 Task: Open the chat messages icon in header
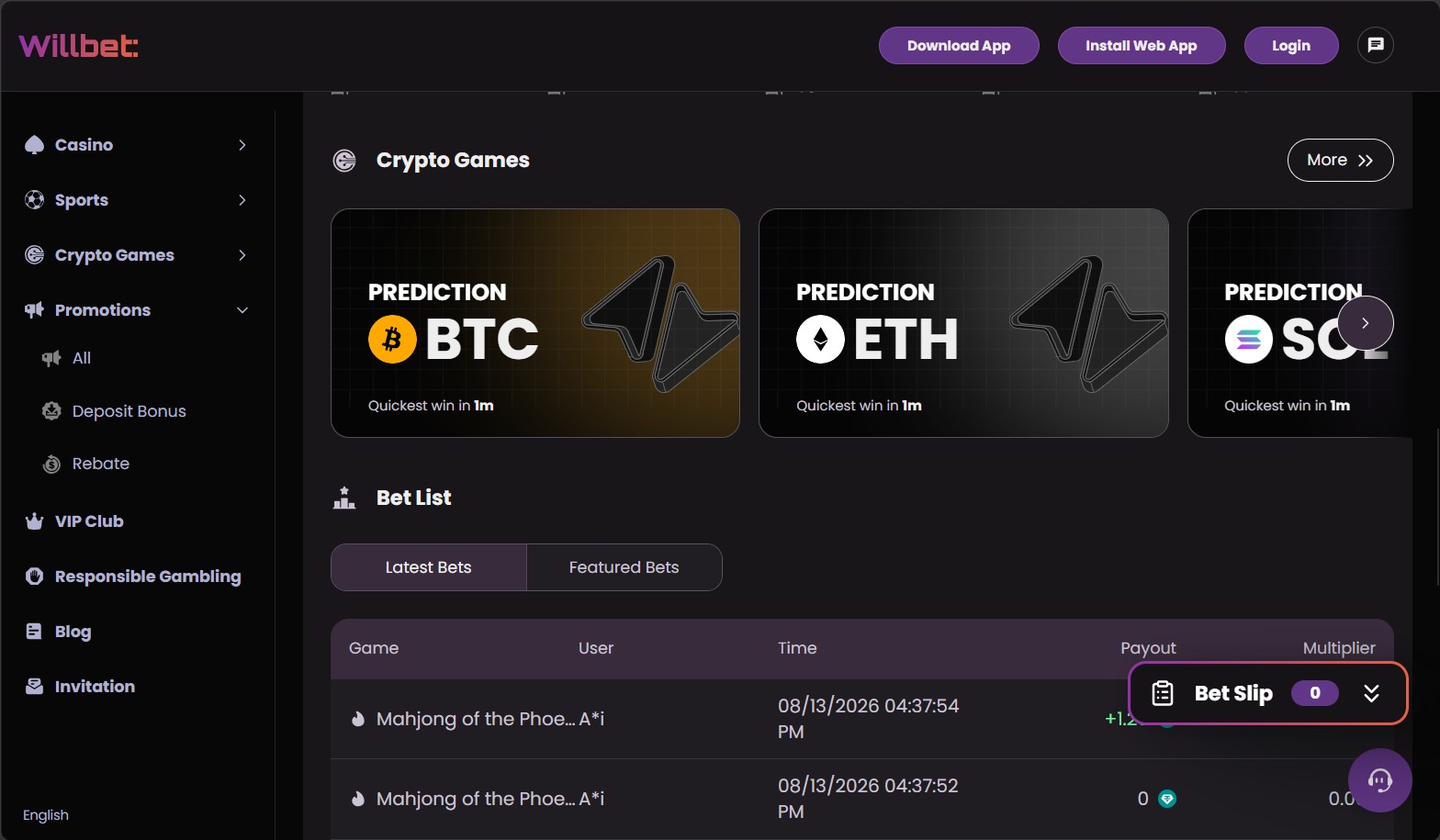coord(1375,45)
